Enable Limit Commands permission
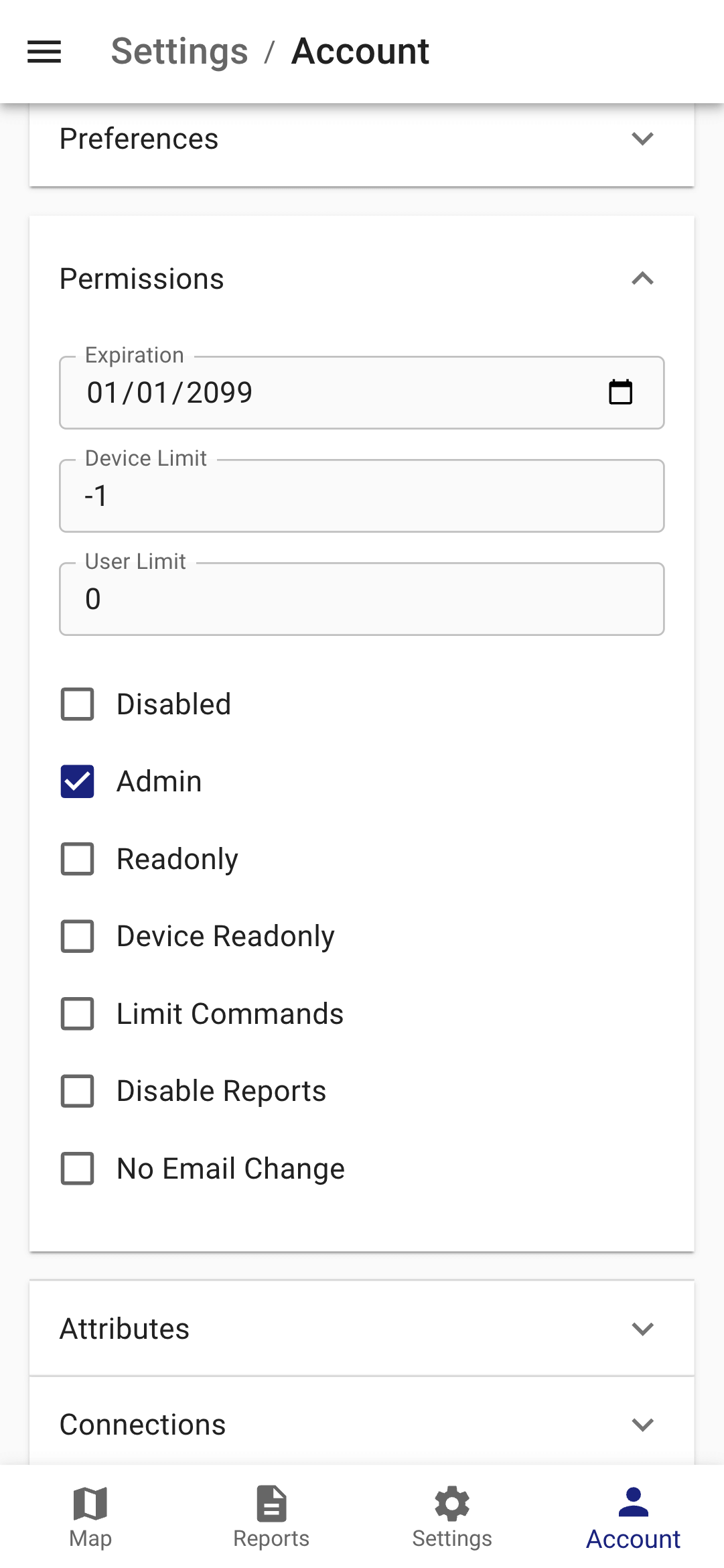This screenshot has width=724, height=1568. click(77, 1014)
